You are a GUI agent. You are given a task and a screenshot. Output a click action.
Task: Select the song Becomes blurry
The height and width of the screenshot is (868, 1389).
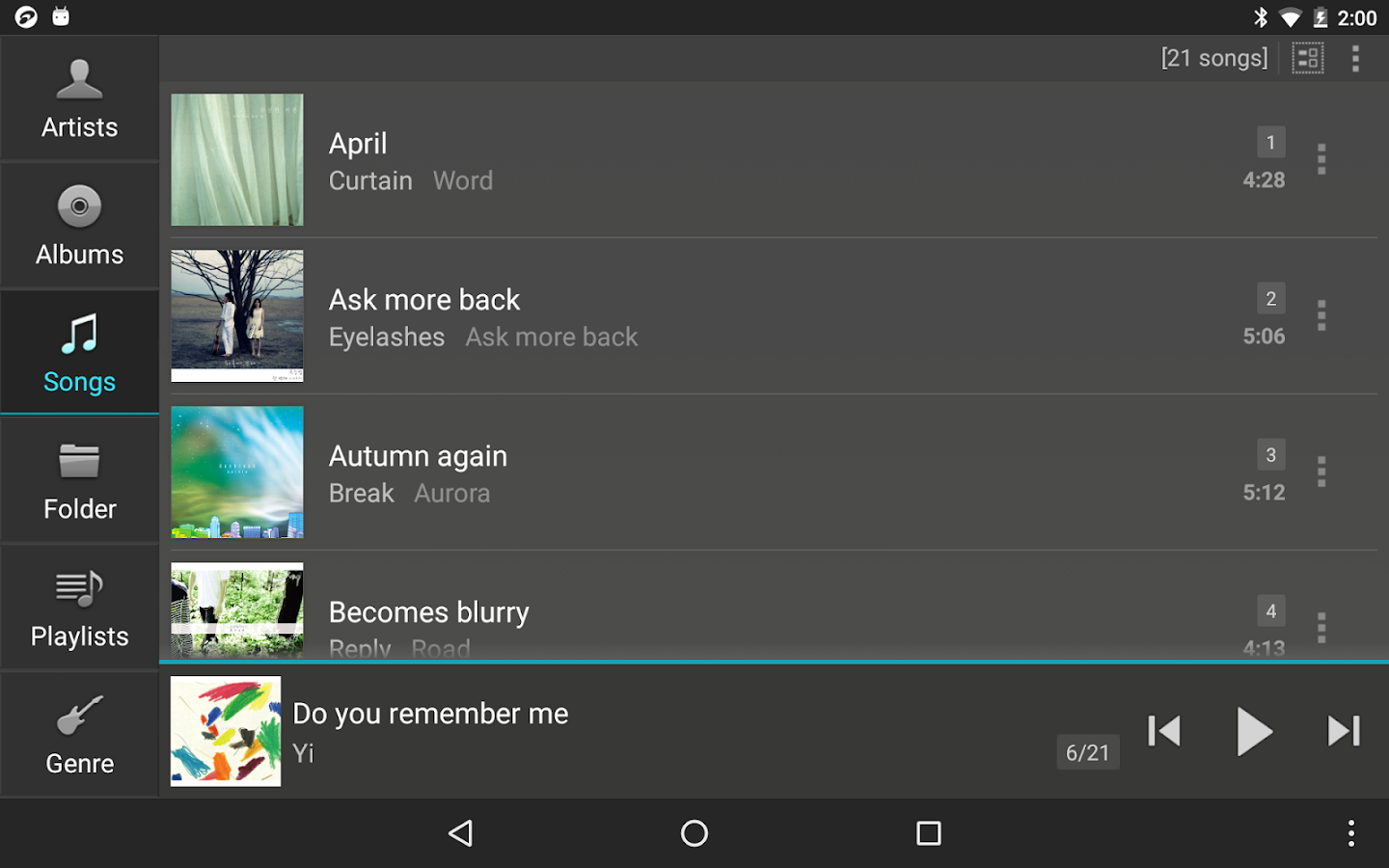[x=429, y=612]
